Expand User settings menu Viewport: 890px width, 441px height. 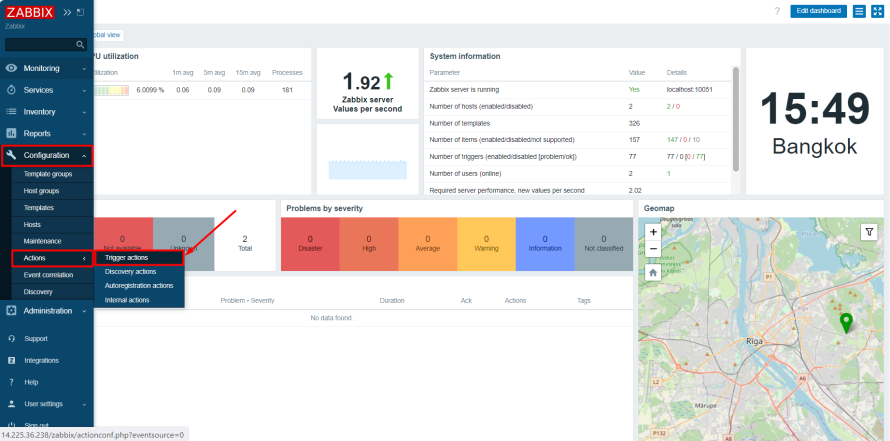(84, 404)
